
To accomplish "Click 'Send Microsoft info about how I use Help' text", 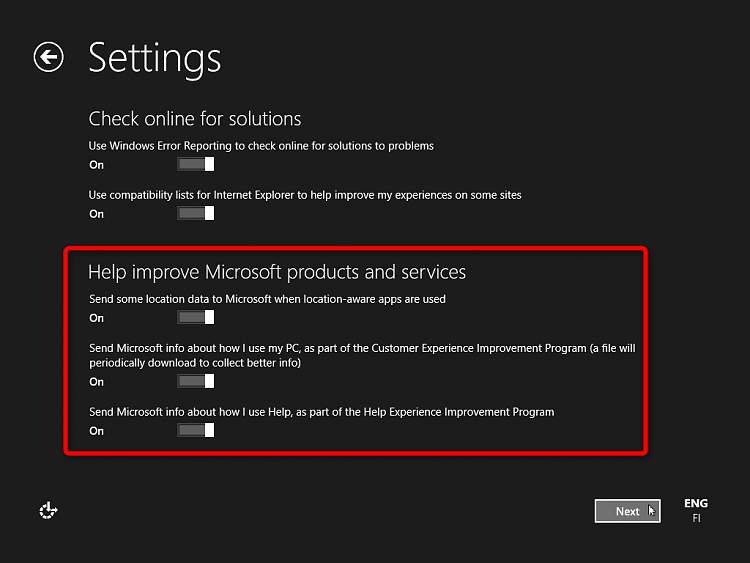I will pyautogui.click(x=321, y=412).
